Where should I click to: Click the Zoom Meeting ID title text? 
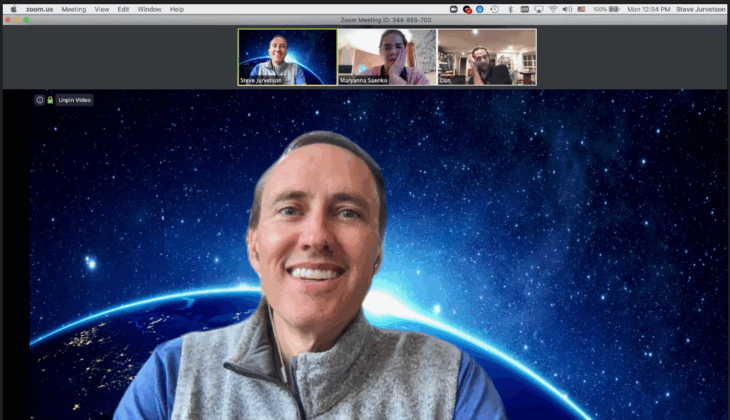coord(385,20)
